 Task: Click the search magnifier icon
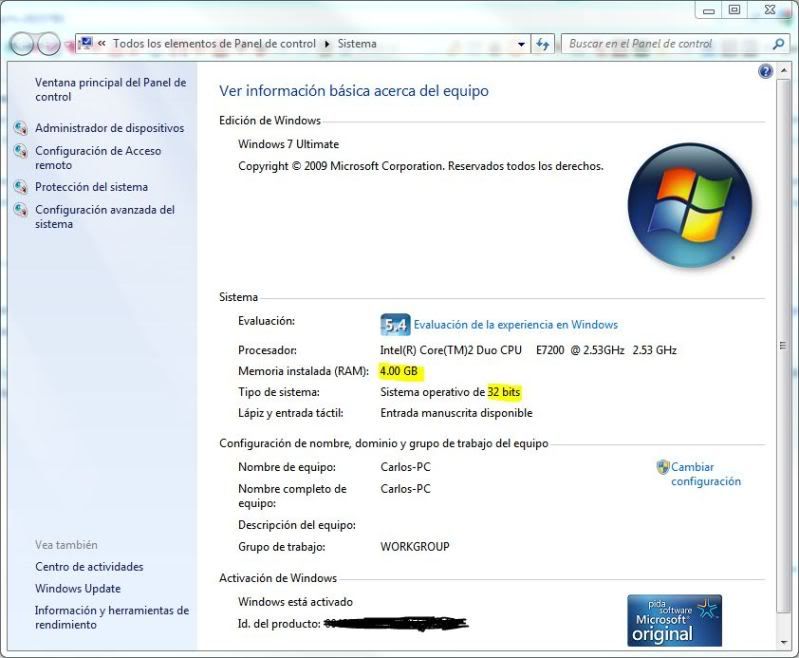tap(778, 44)
